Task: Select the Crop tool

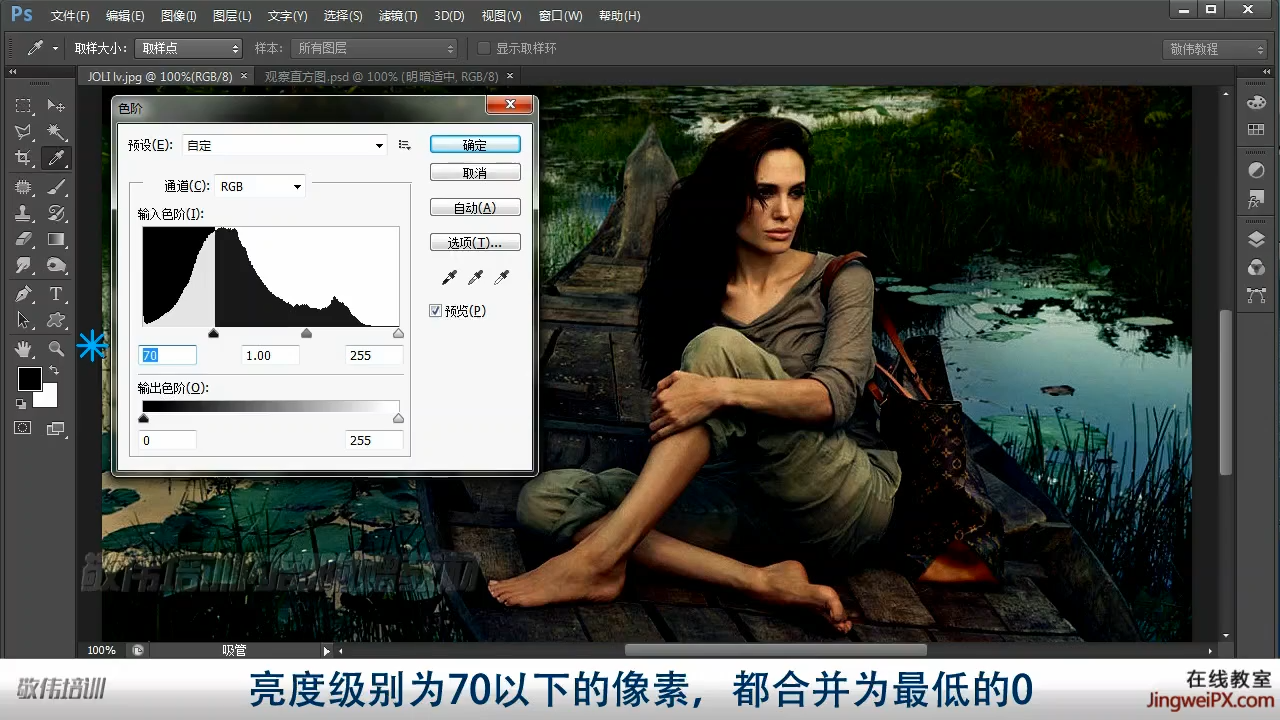Action: [x=23, y=158]
